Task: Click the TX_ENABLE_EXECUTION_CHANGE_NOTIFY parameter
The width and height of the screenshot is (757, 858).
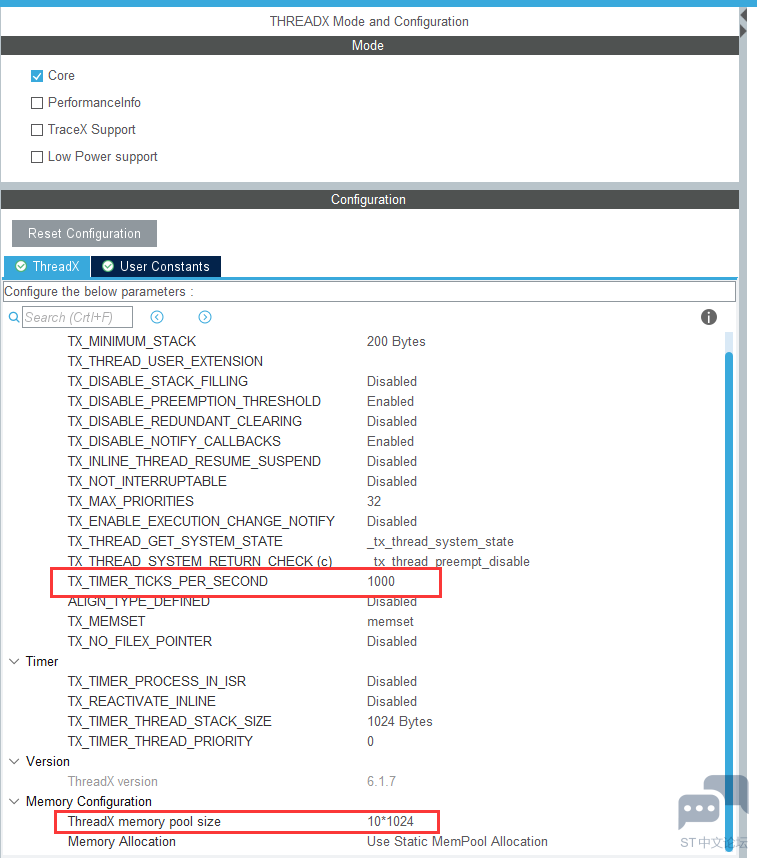Action: pyautogui.click(x=201, y=521)
